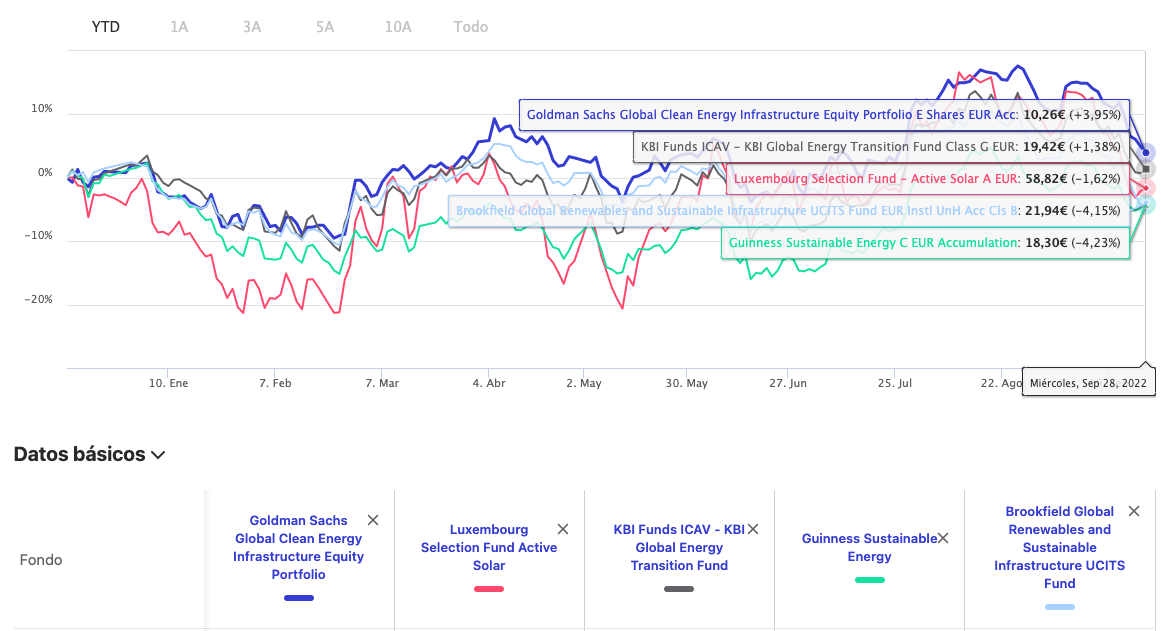Switch chart to 1A period
Viewport: 1161px width, 631px height.
point(179,27)
